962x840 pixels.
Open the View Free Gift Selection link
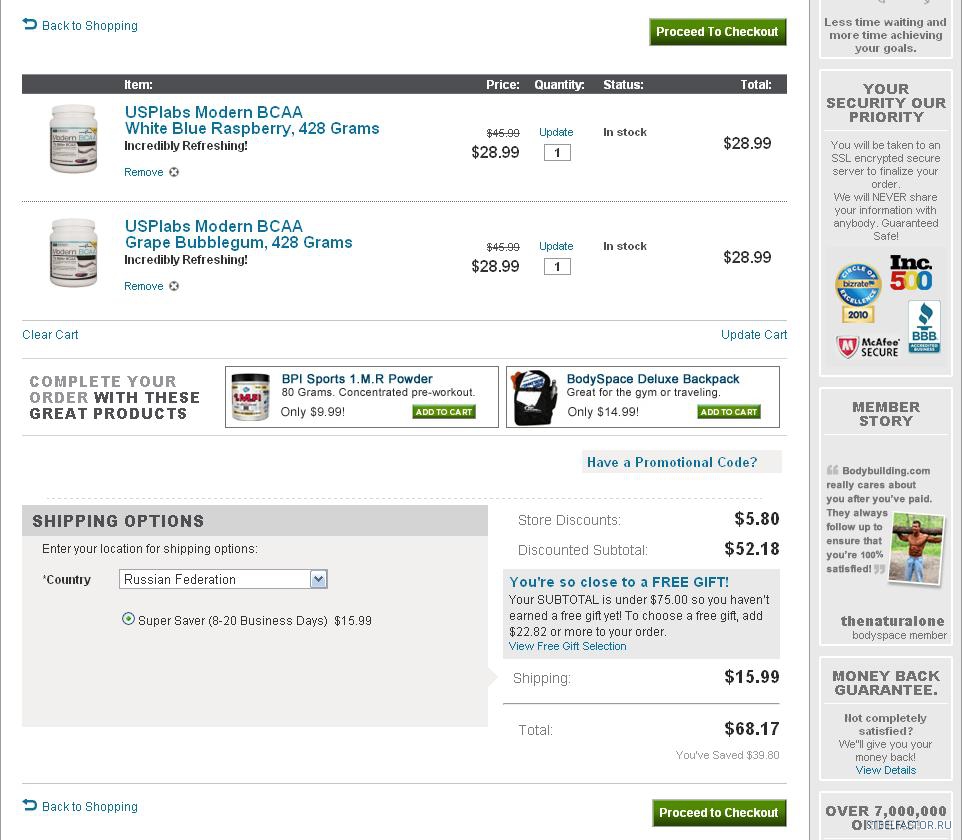pos(567,646)
